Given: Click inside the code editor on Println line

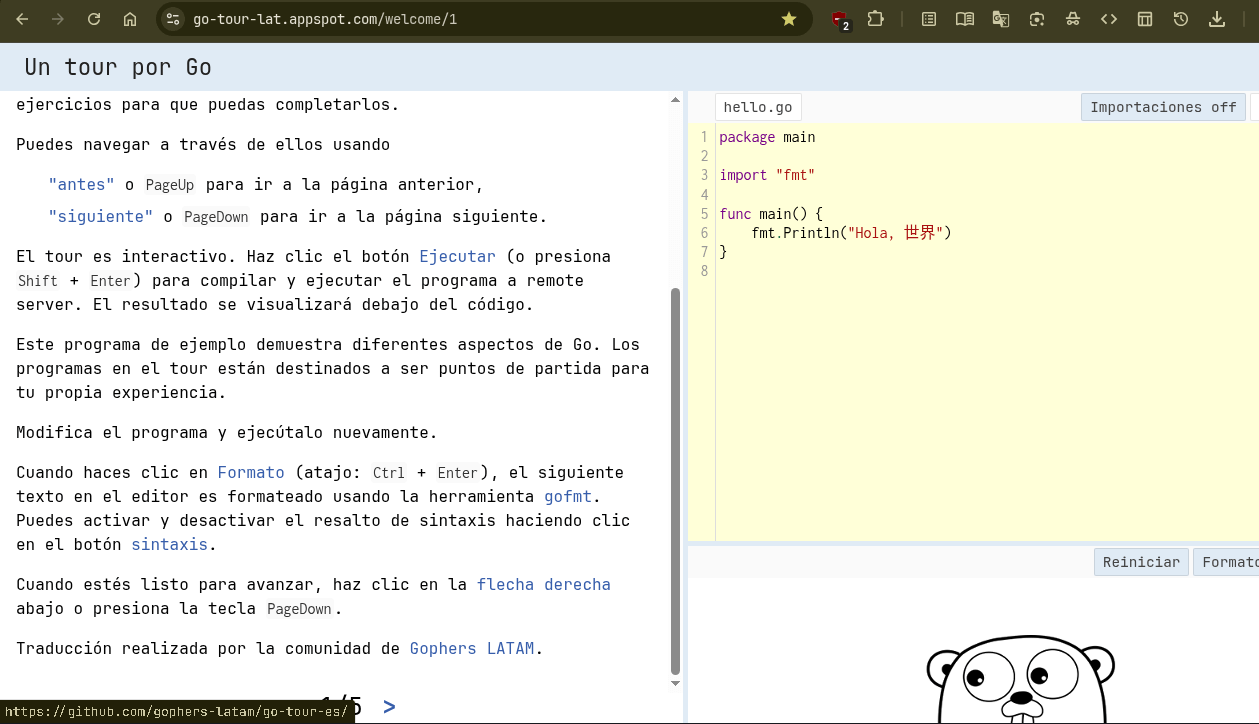Looking at the screenshot, I should 850,233.
